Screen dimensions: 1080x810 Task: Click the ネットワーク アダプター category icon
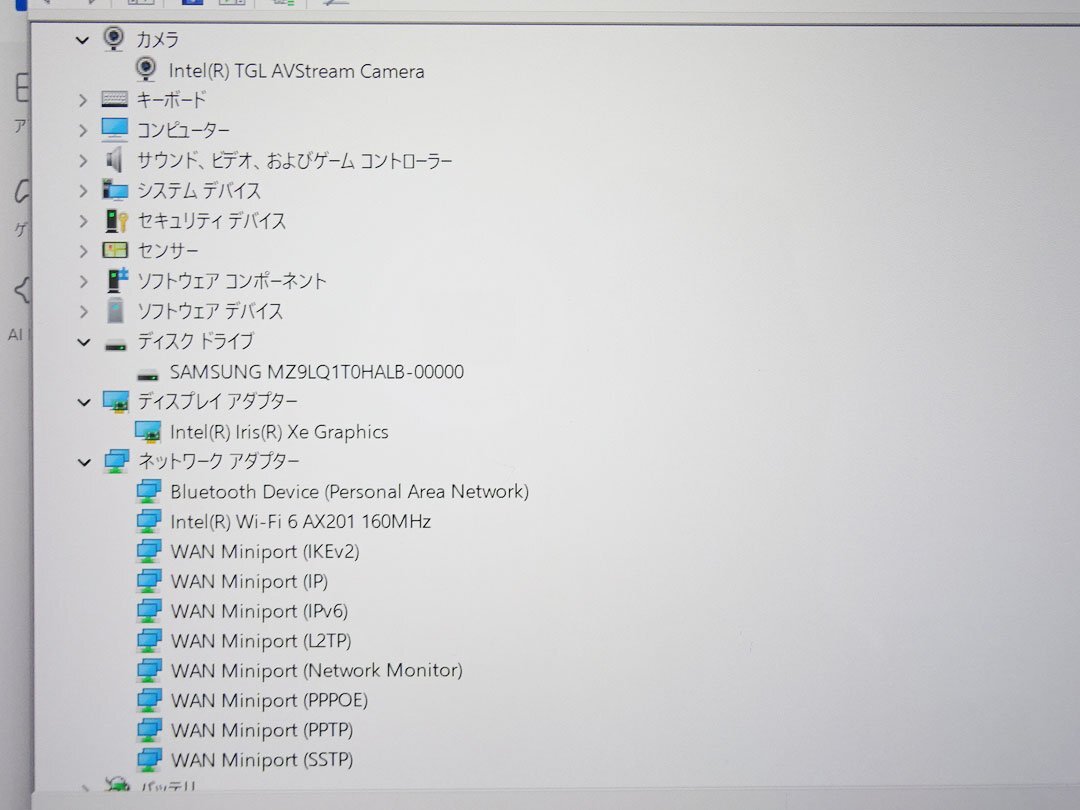pos(116,461)
